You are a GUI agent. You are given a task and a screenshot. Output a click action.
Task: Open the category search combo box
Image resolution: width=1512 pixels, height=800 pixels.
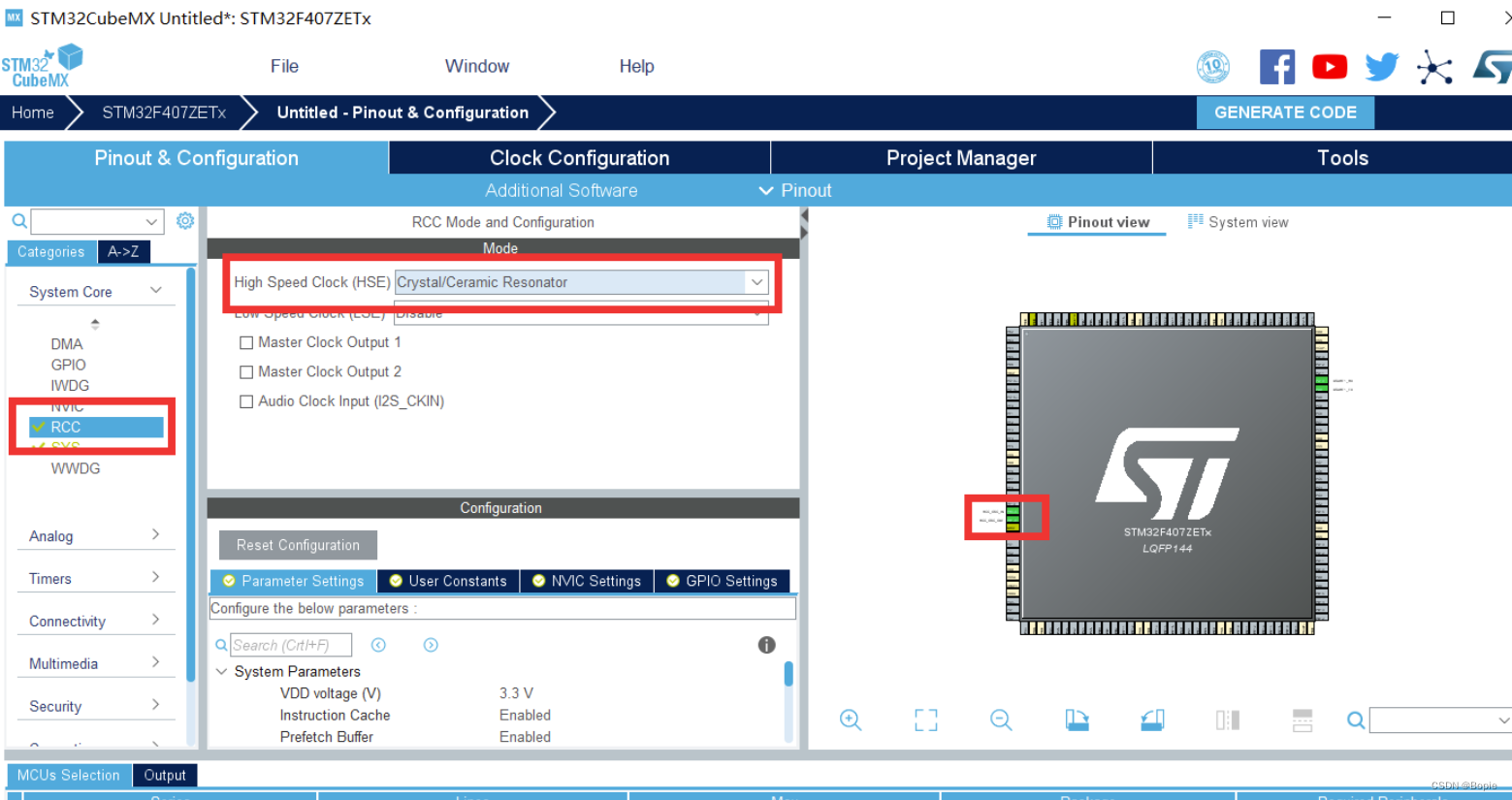[x=96, y=221]
